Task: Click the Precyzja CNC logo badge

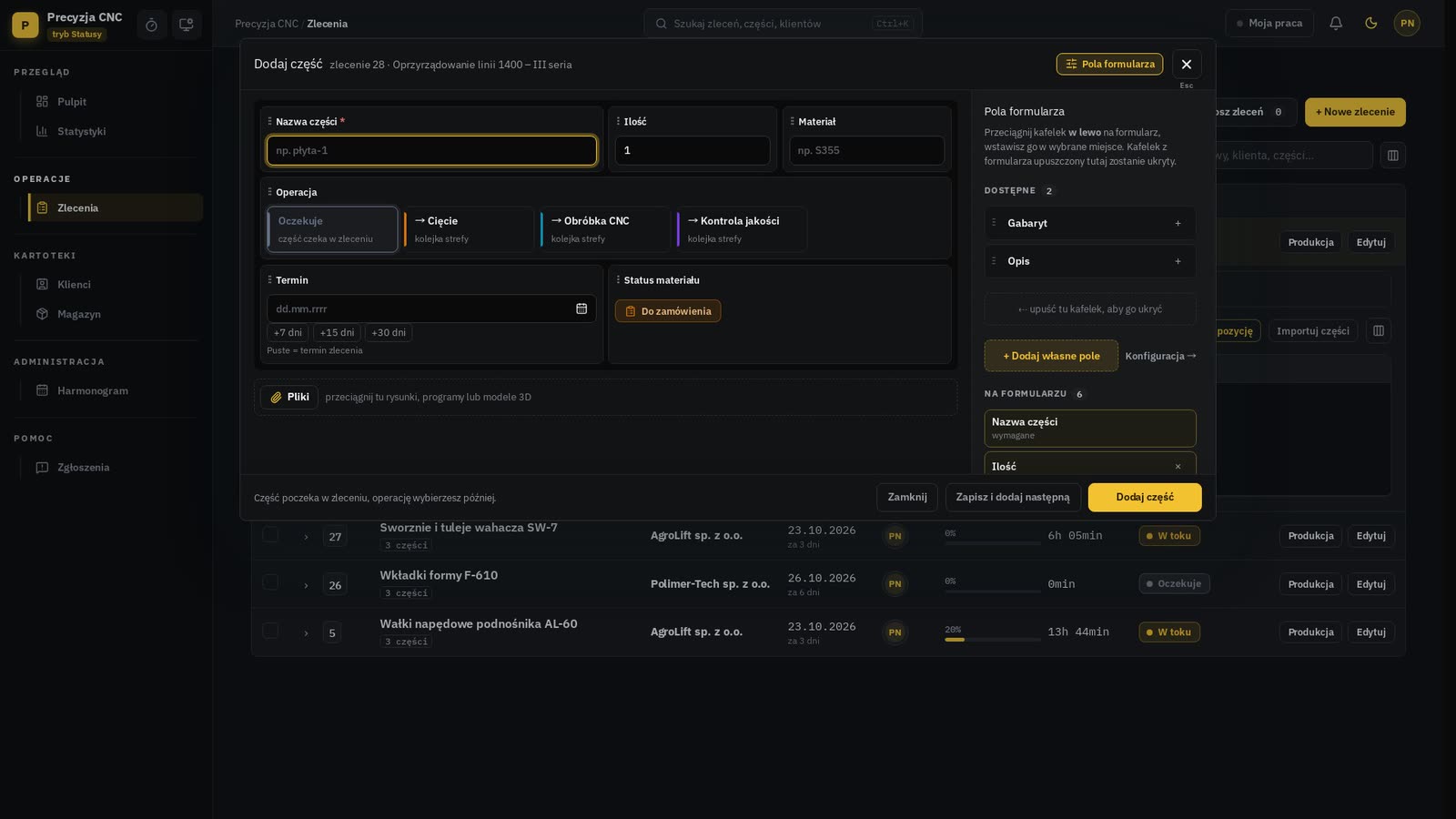Action: pos(25,25)
